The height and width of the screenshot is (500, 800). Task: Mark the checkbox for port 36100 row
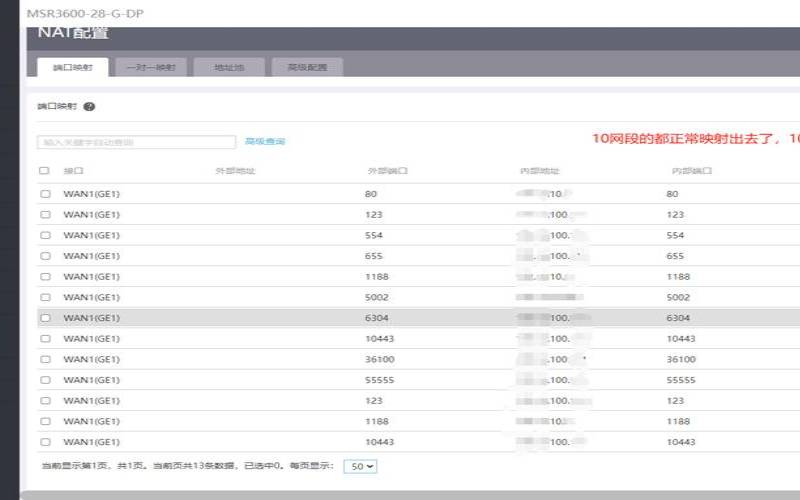coord(45,359)
